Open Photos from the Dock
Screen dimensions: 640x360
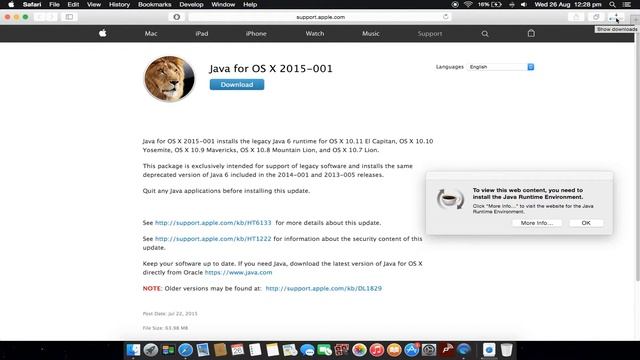pos(359,350)
